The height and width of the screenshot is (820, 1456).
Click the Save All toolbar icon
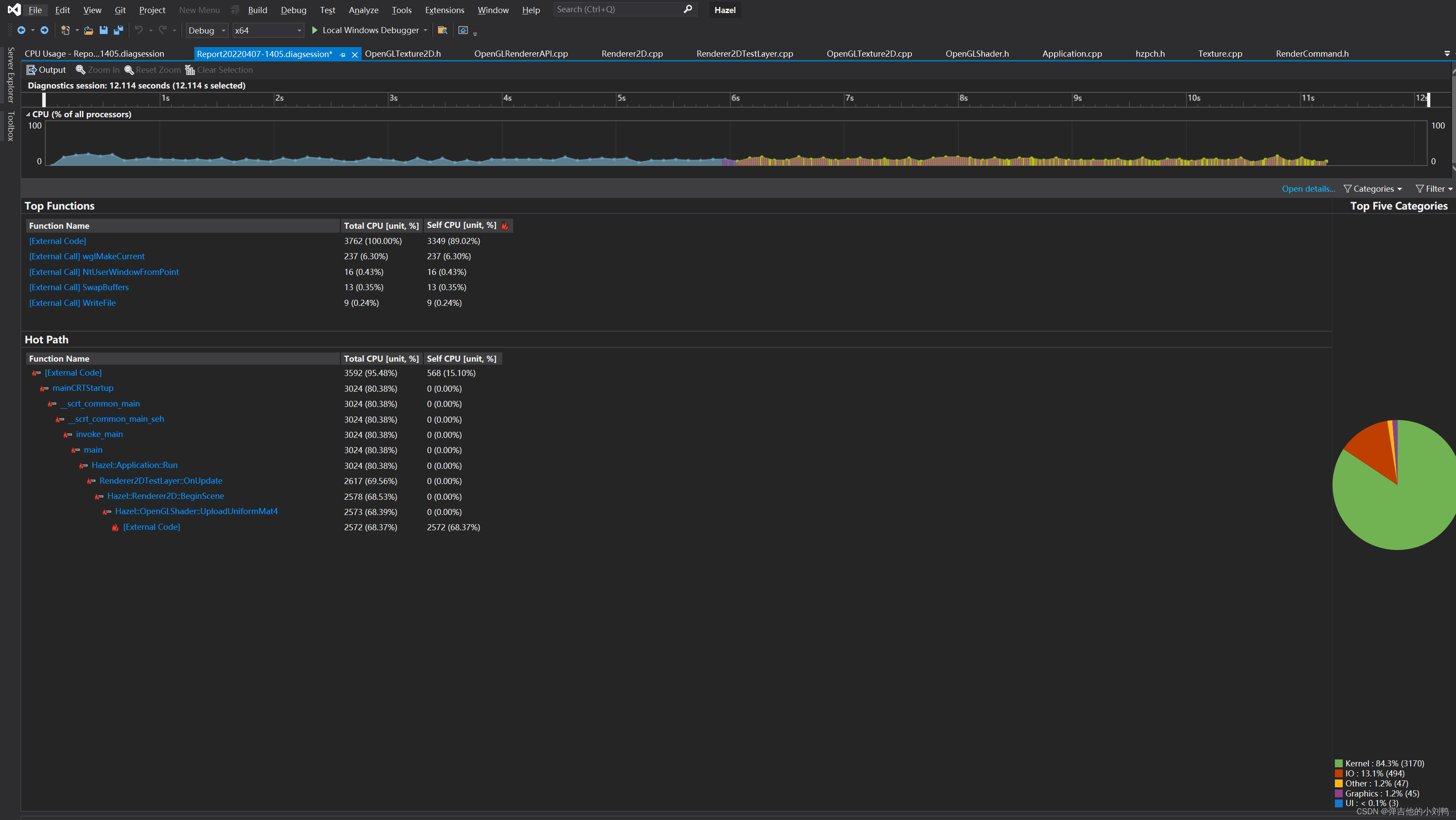(x=119, y=30)
